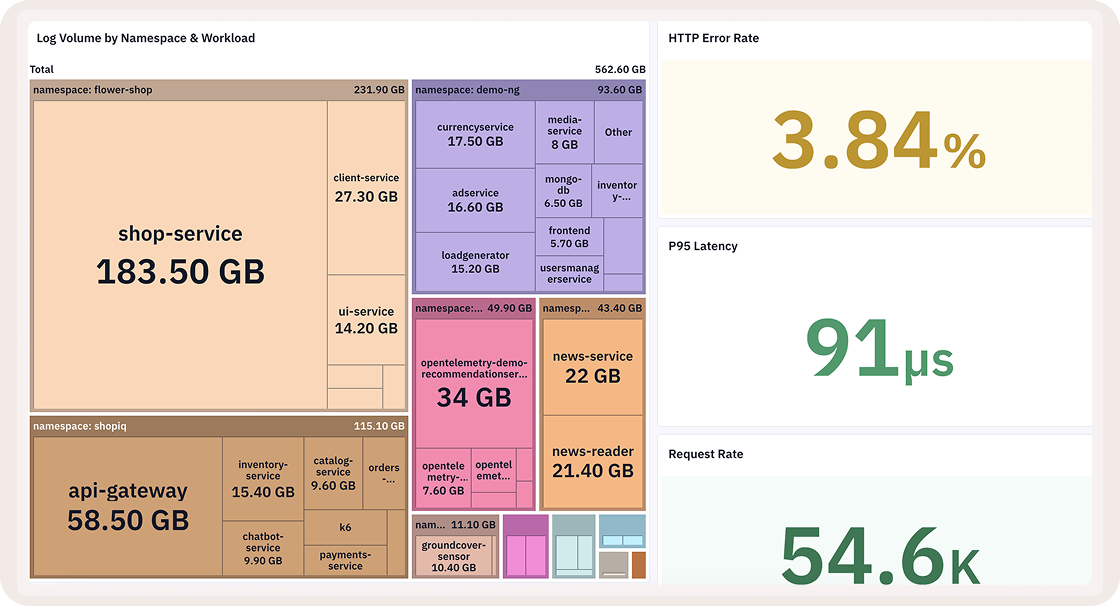Click the 49.90 GB namespace header
Image resolution: width=1120 pixels, height=606 pixels.
pos(474,308)
